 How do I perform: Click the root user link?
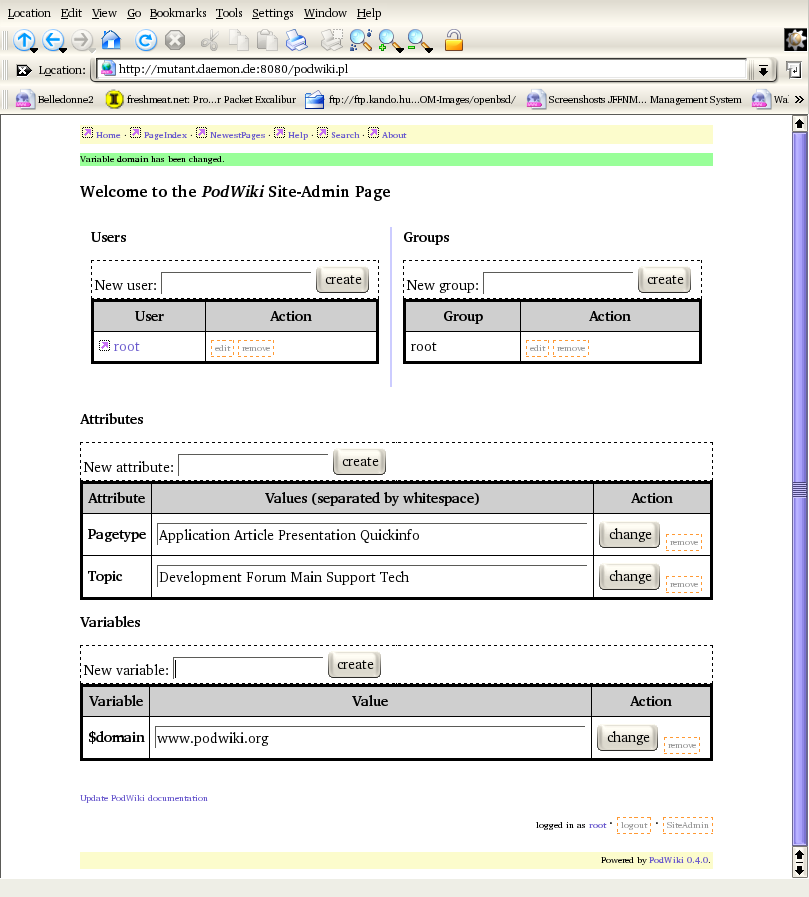click(126, 347)
